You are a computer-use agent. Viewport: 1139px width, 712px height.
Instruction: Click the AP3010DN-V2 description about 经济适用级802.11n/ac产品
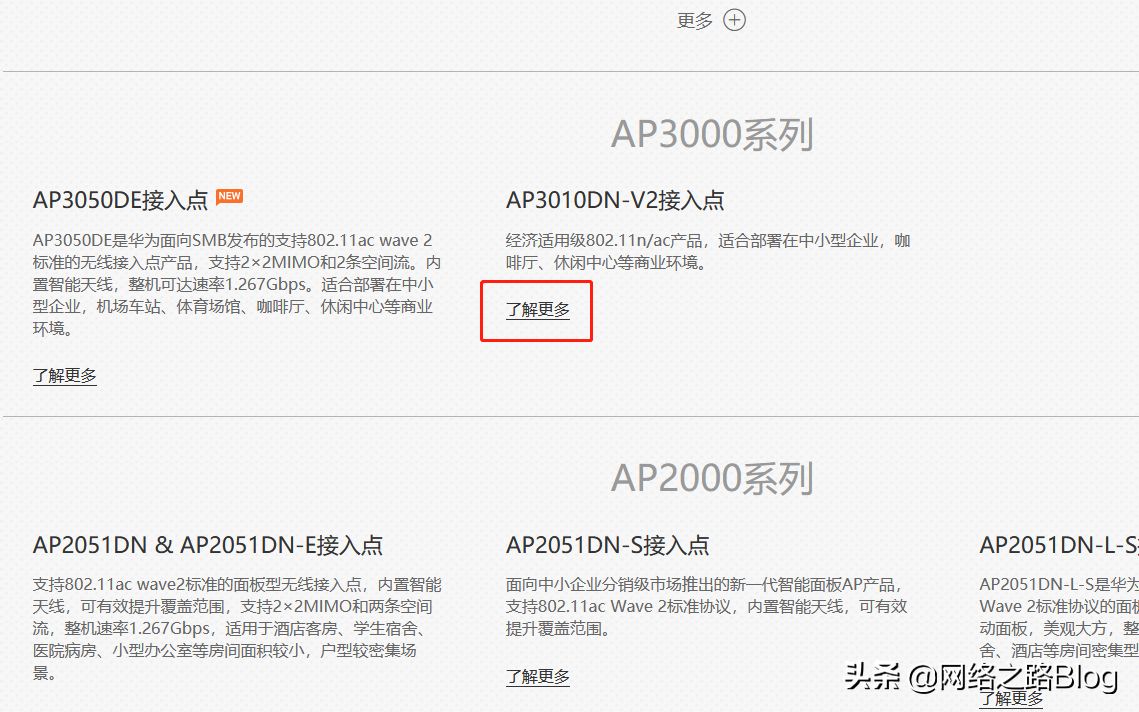pyautogui.click(x=708, y=251)
